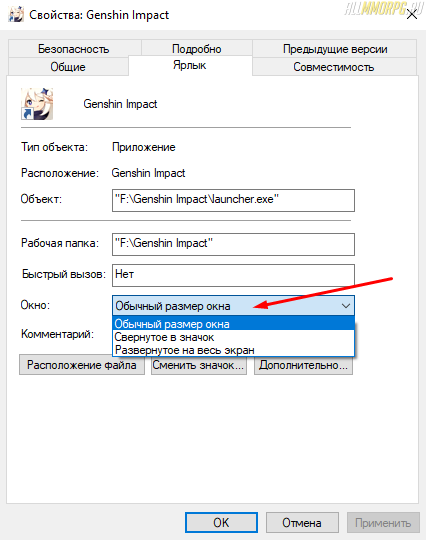Select the Ярлык tab
426x540 pixels.
190,65
